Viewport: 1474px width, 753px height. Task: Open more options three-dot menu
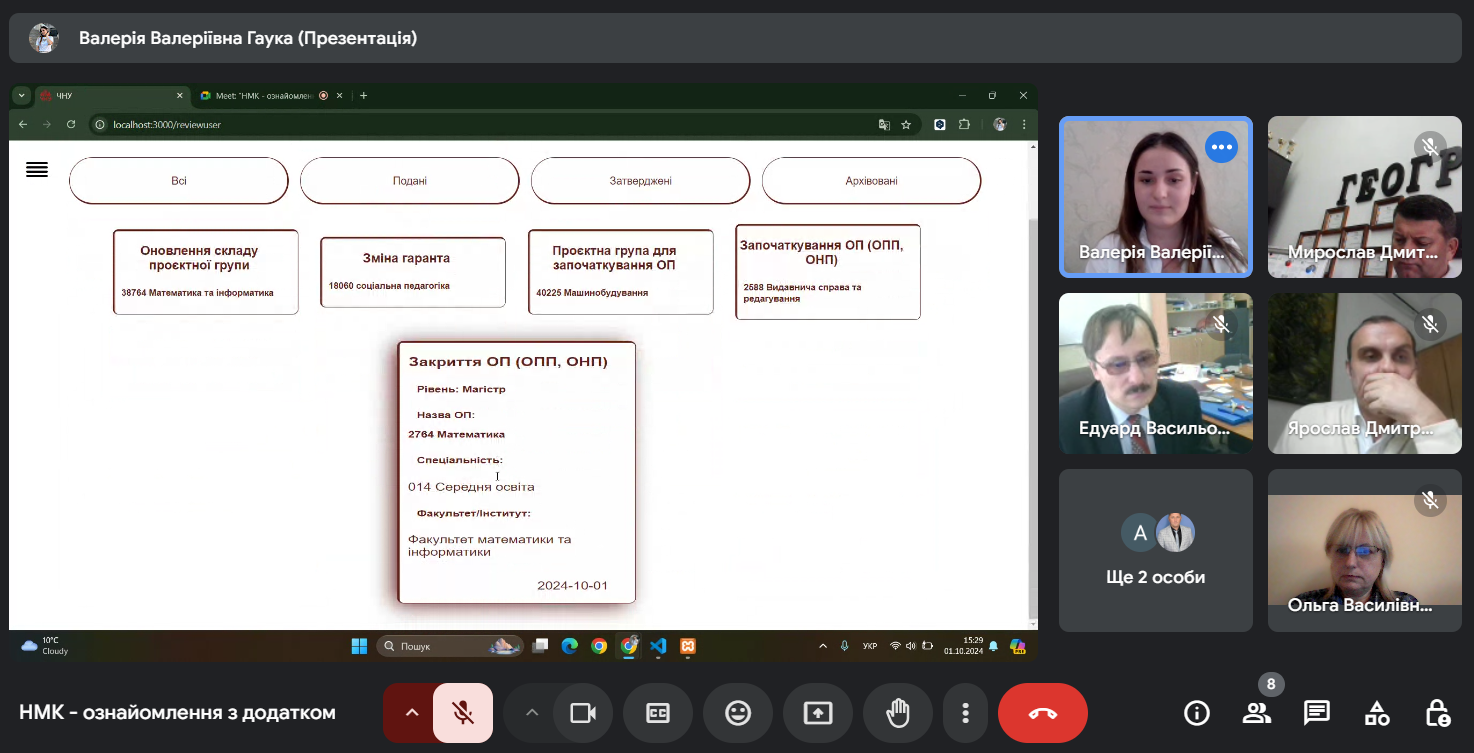(x=965, y=713)
